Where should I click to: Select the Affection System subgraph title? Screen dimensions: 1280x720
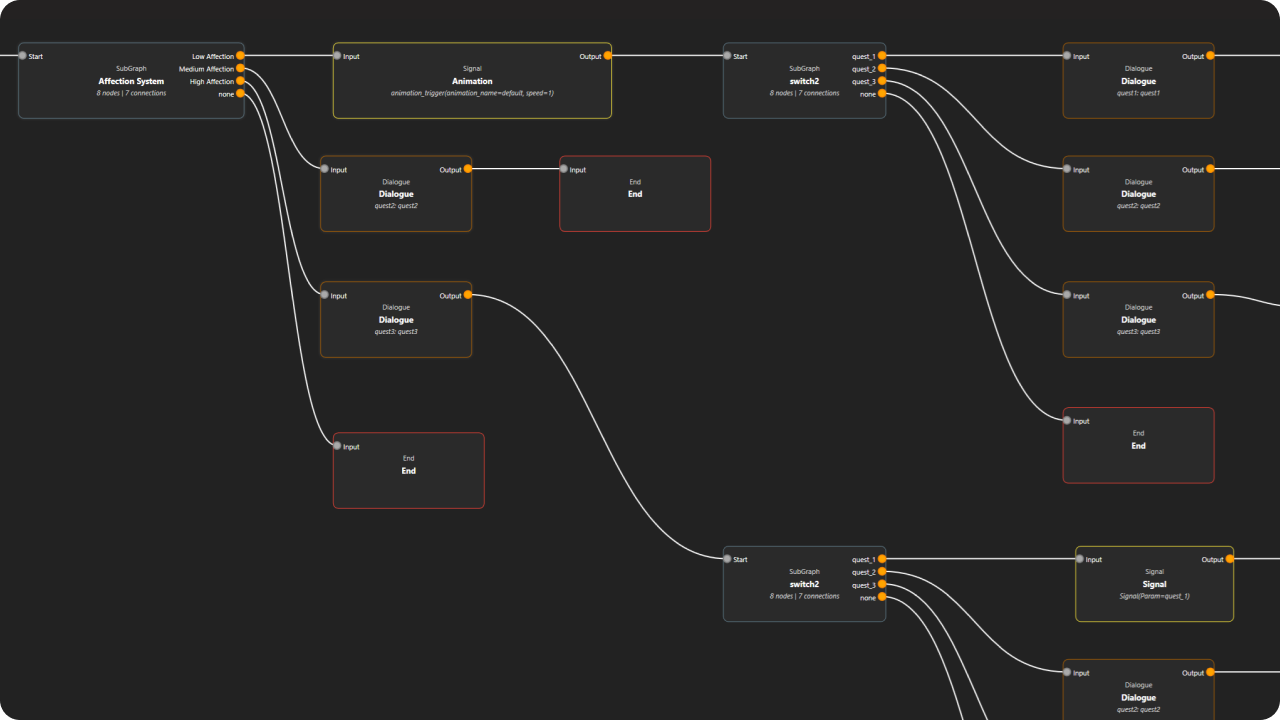[131, 81]
